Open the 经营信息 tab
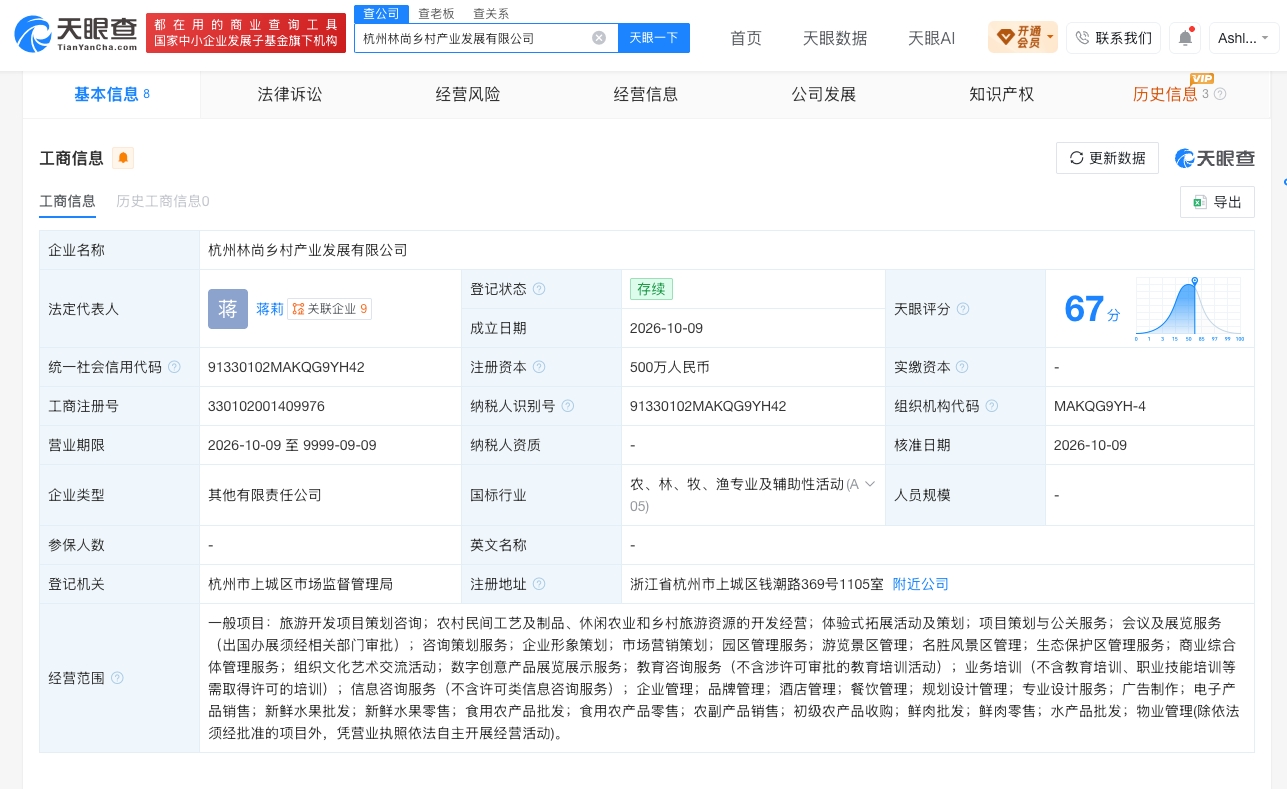The height and width of the screenshot is (789, 1287). coord(646,94)
